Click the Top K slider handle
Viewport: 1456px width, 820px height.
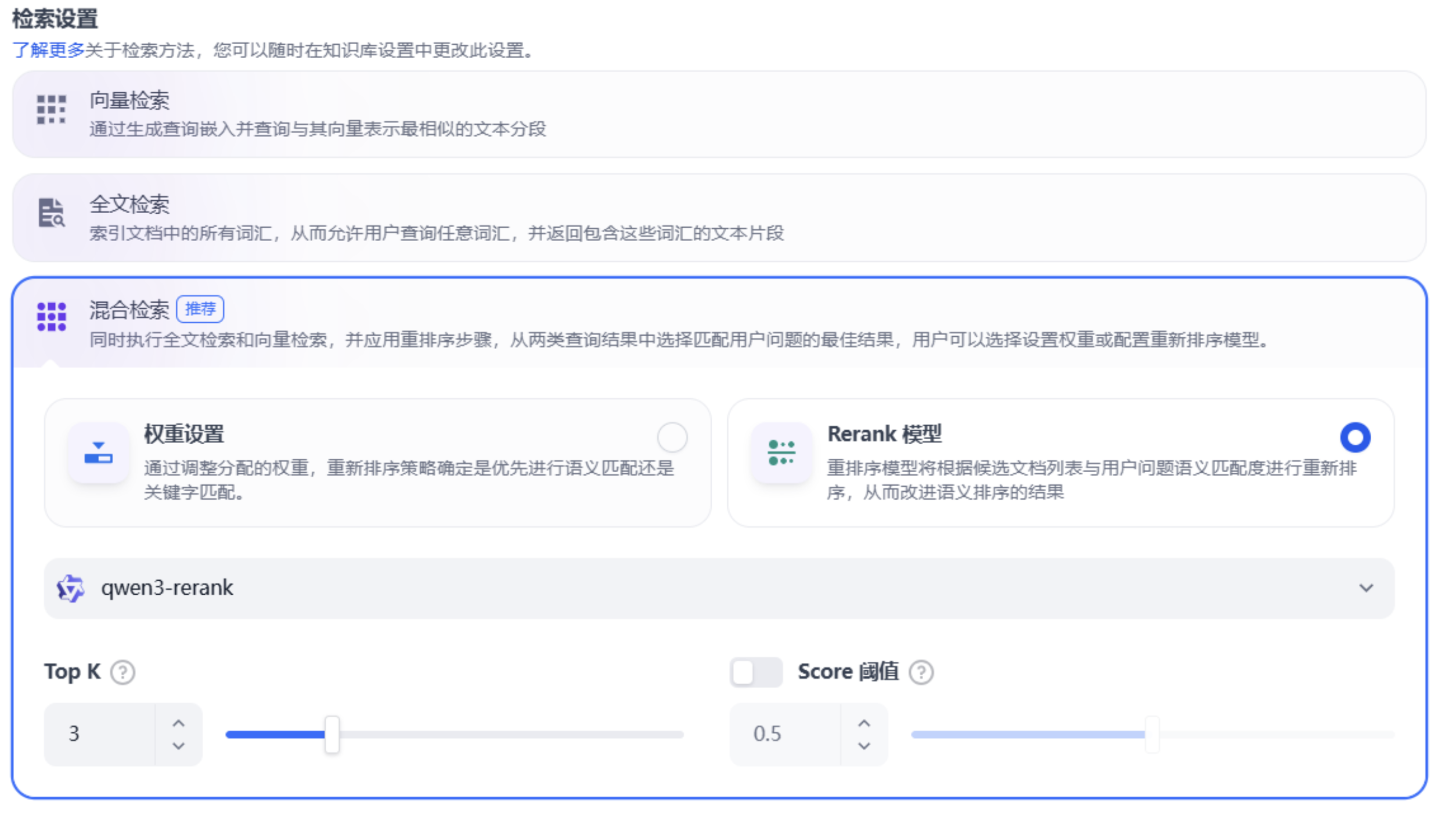(332, 735)
